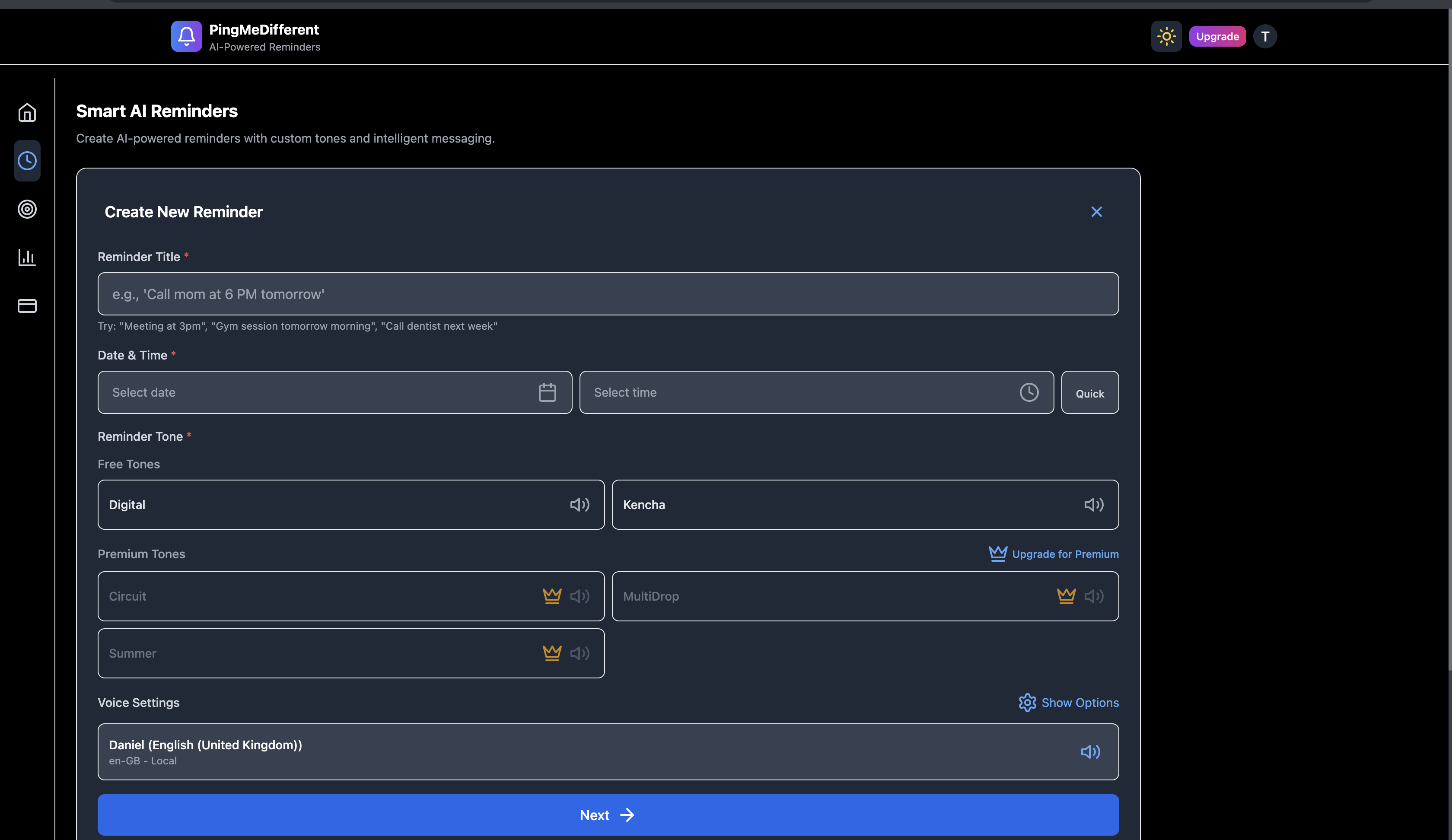Screen dimensions: 1452x840
Task: Open the user avatar T menu
Action: pos(1265,36)
